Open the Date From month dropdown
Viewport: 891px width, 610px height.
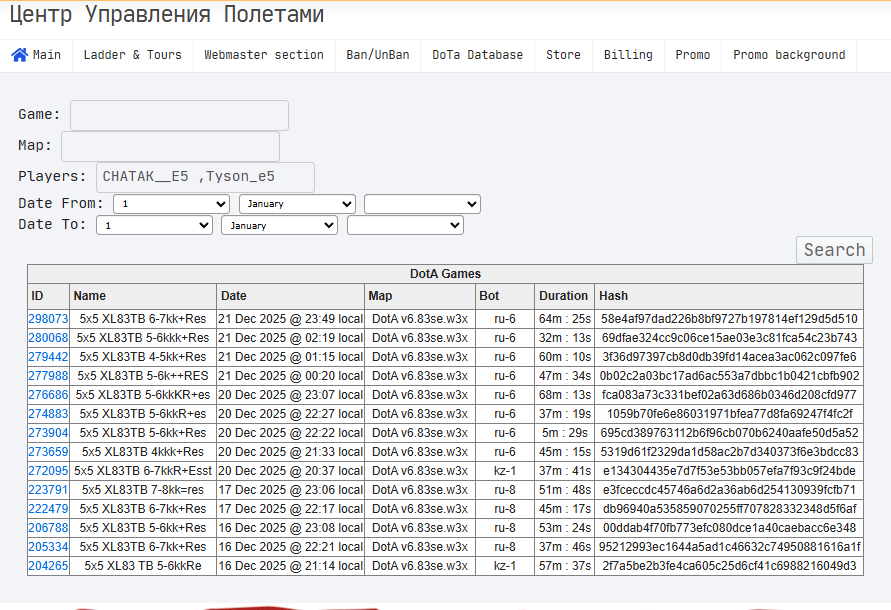297,204
